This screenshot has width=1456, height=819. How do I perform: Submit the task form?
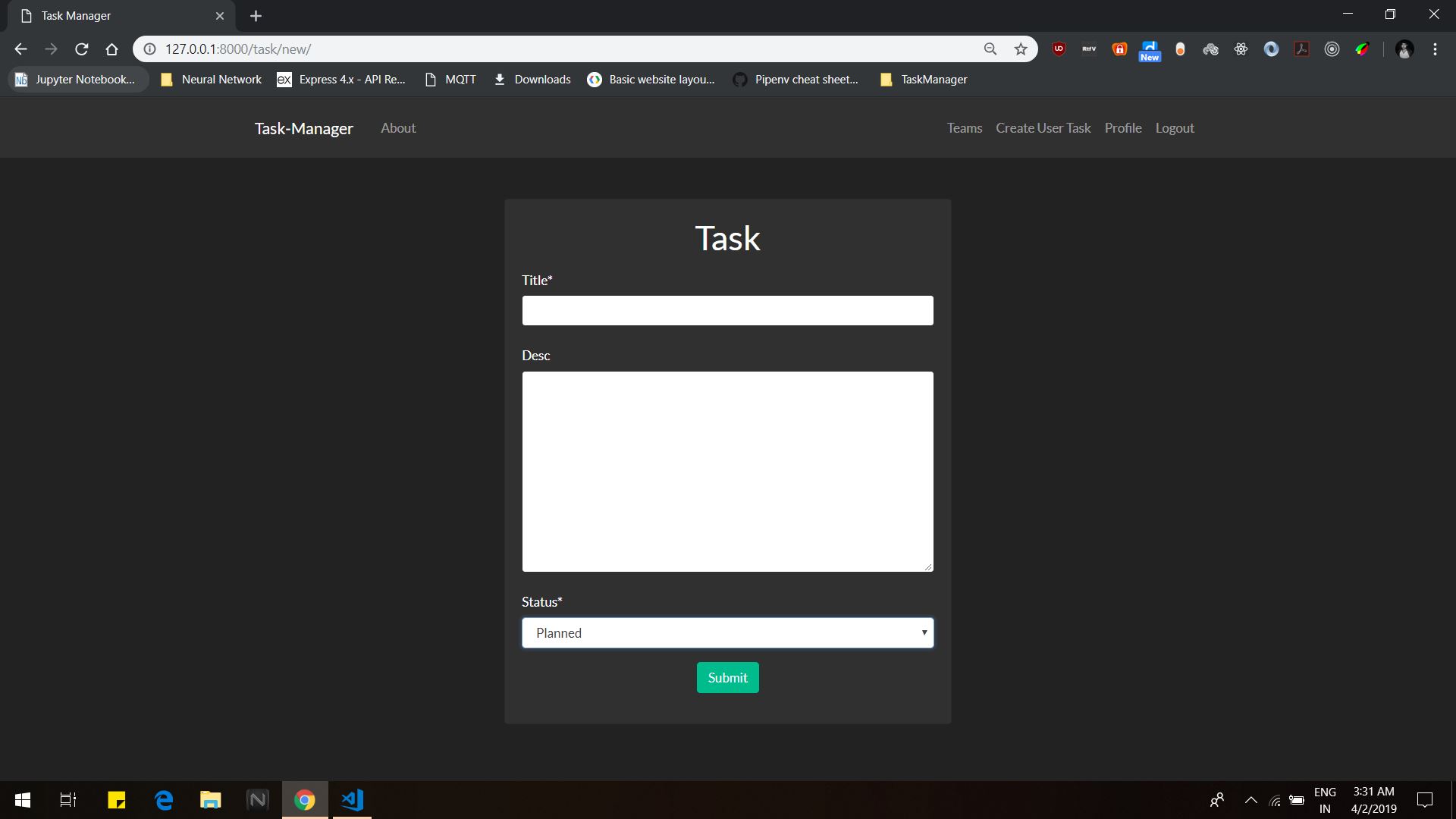point(727,678)
